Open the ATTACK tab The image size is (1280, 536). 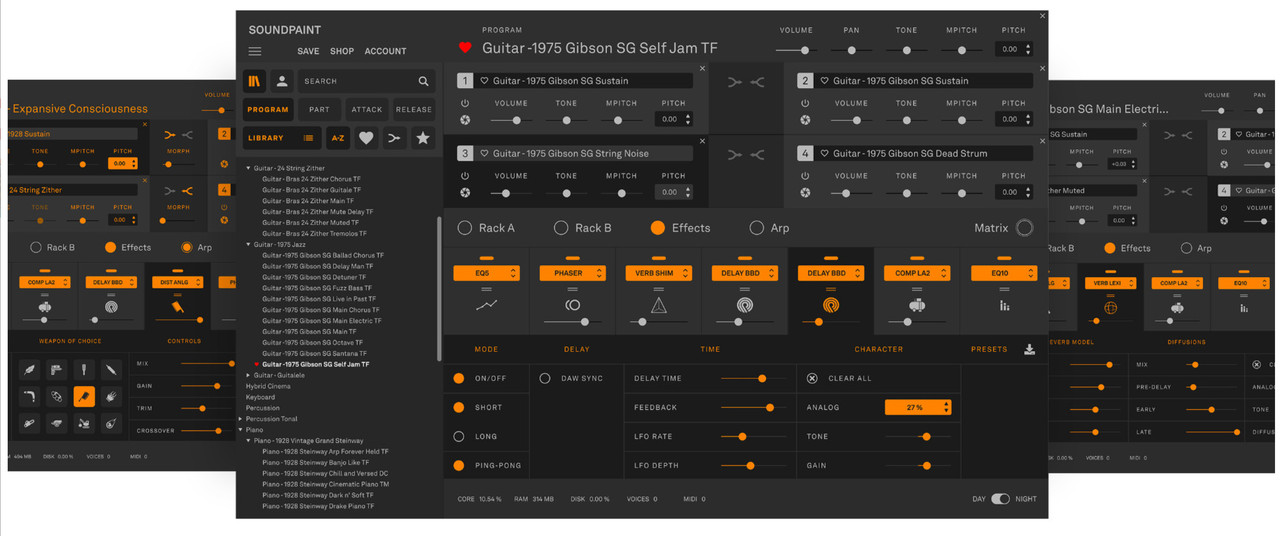[x=367, y=110]
